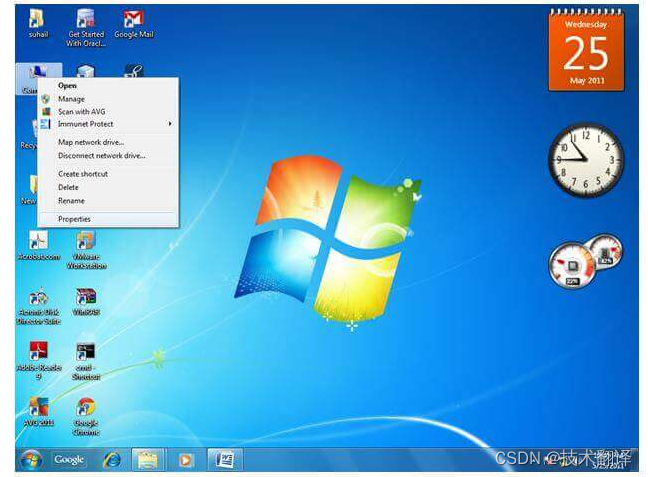Launch VMware Workstation shortcut
Screen dimensions: 648x477
click(86, 250)
